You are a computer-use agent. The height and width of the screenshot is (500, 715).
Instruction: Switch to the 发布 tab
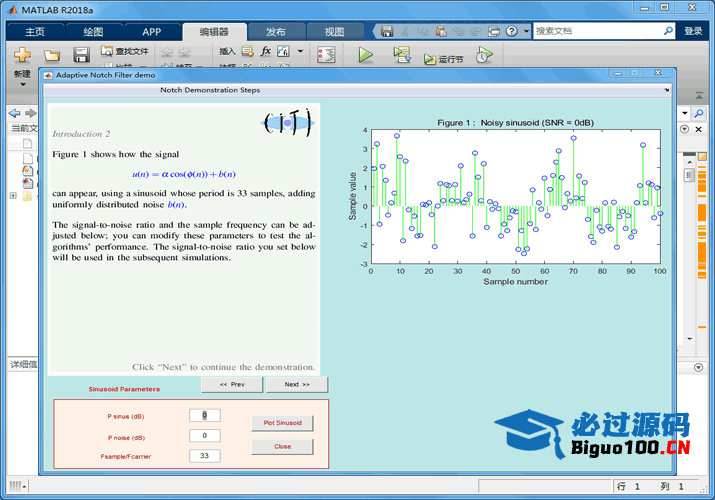click(276, 31)
